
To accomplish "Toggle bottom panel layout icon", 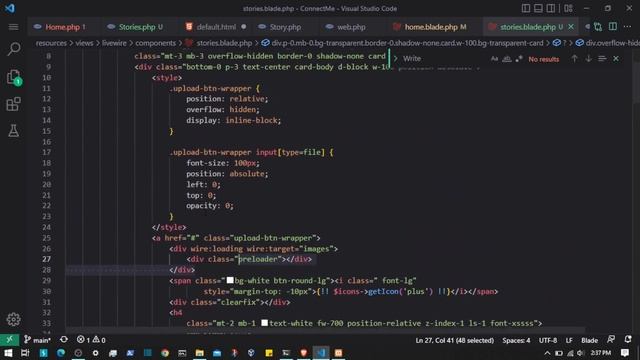I will point(538,8).
